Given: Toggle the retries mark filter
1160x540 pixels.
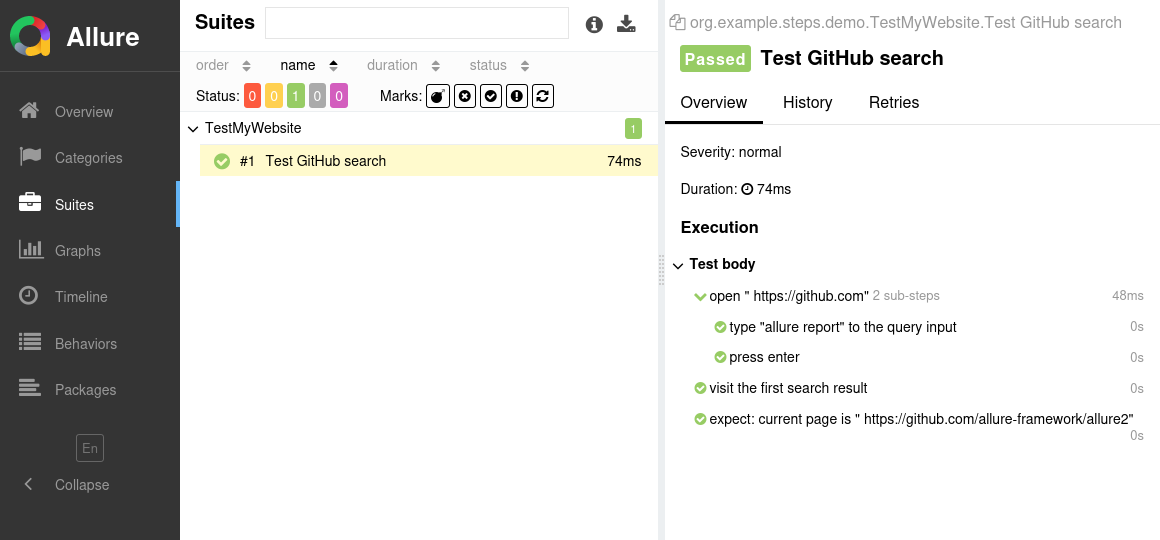Looking at the screenshot, I should point(543,96).
